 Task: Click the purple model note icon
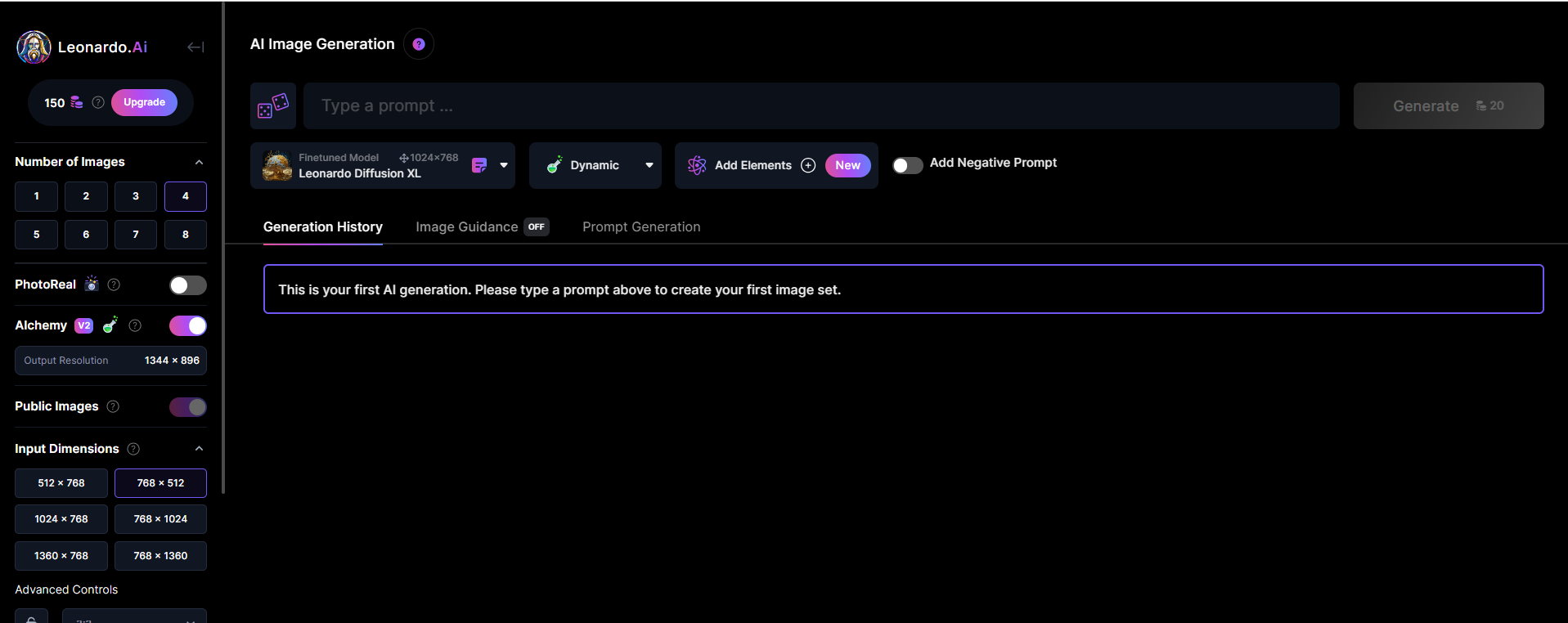coord(479,165)
